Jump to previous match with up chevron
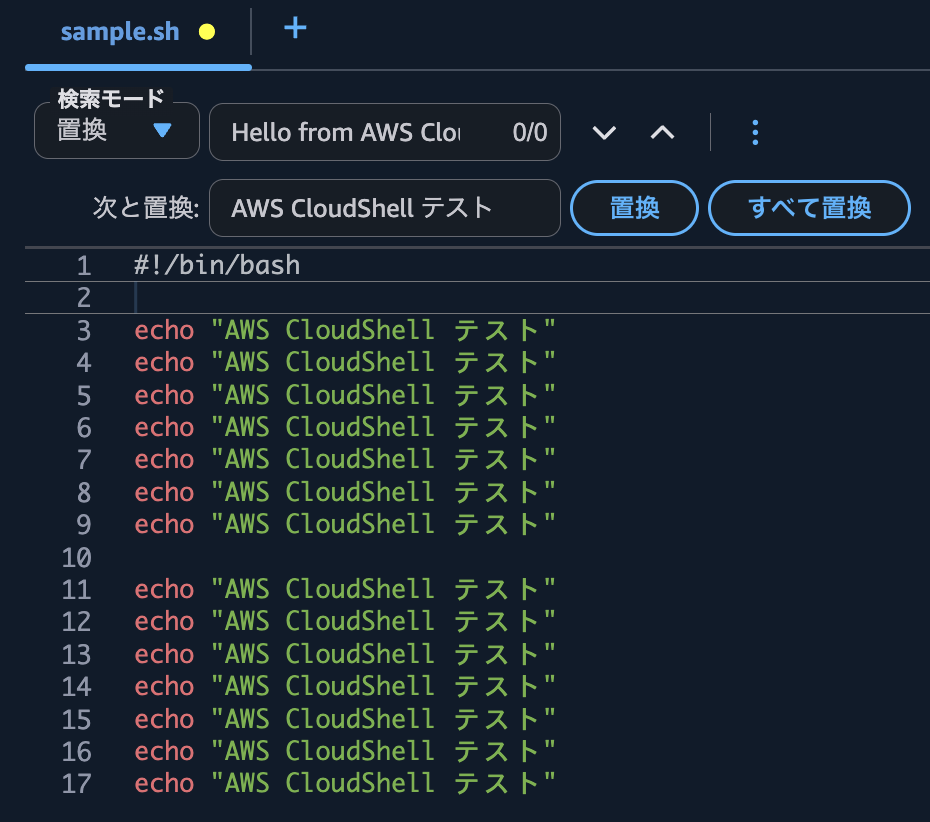Viewport: 930px width, 822px height. point(662,132)
